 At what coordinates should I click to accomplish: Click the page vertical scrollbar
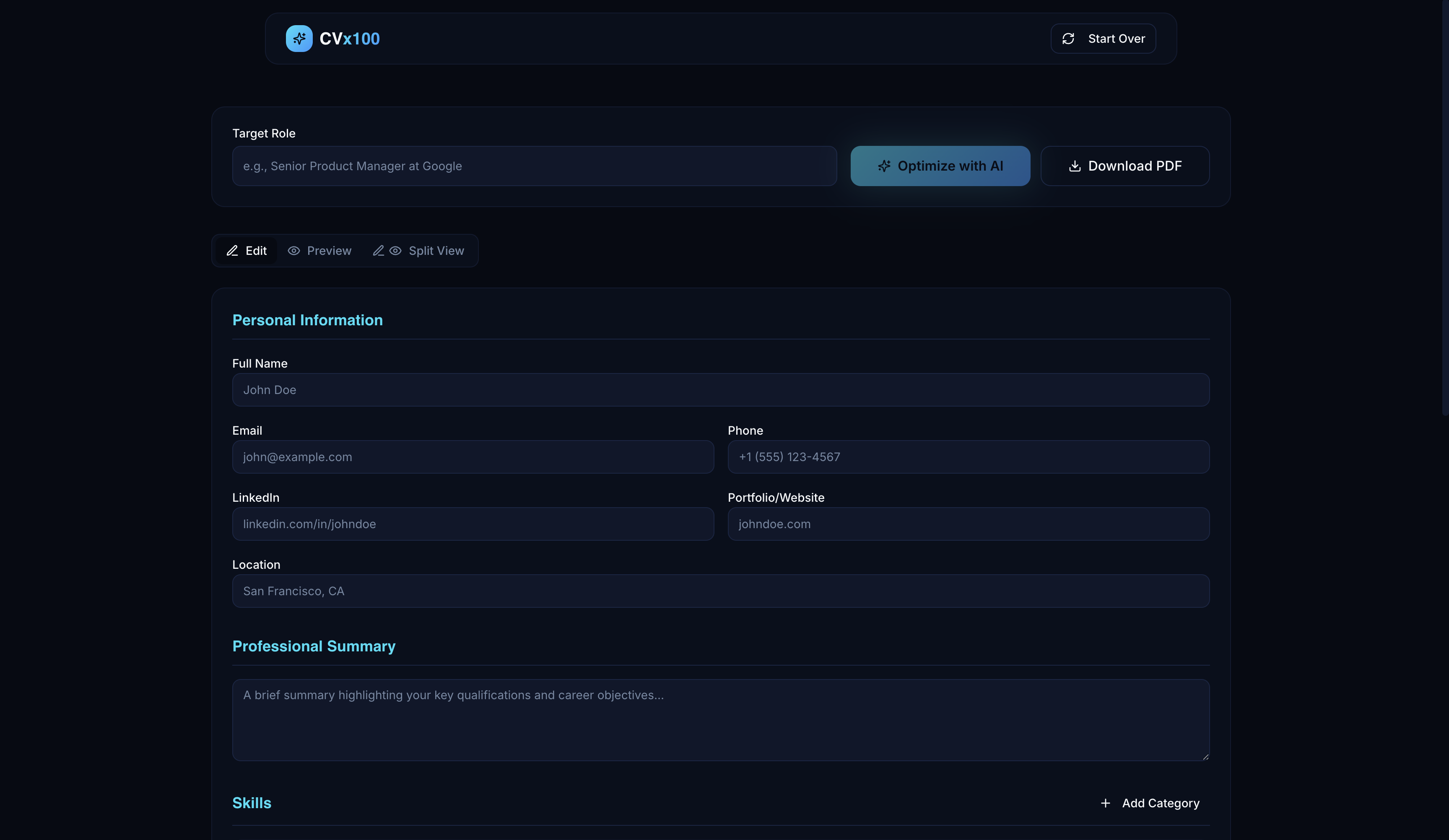tap(1445, 207)
